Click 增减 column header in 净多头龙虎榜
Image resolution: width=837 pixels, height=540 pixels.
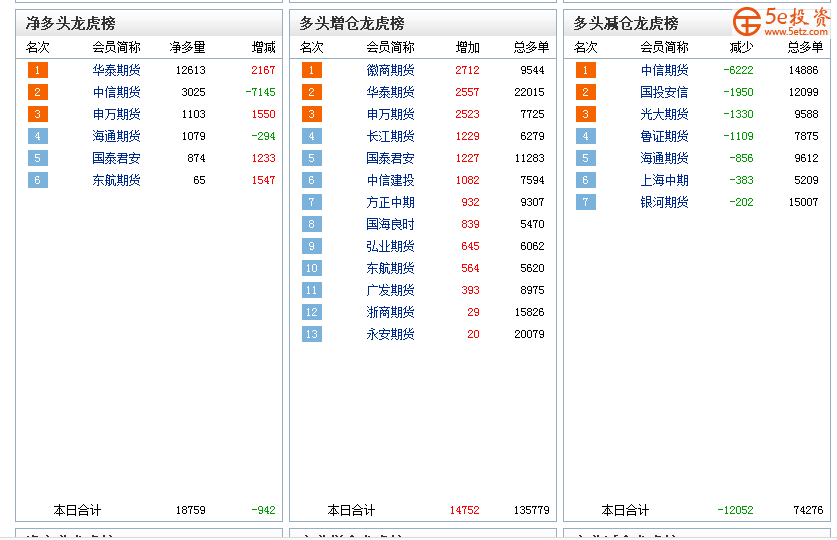tap(264, 47)
